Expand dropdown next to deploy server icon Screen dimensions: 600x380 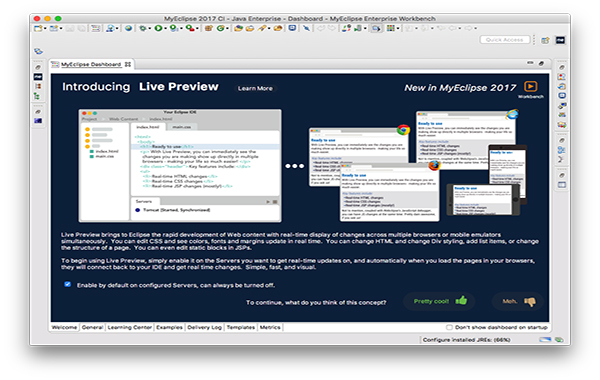pos(117,29)
